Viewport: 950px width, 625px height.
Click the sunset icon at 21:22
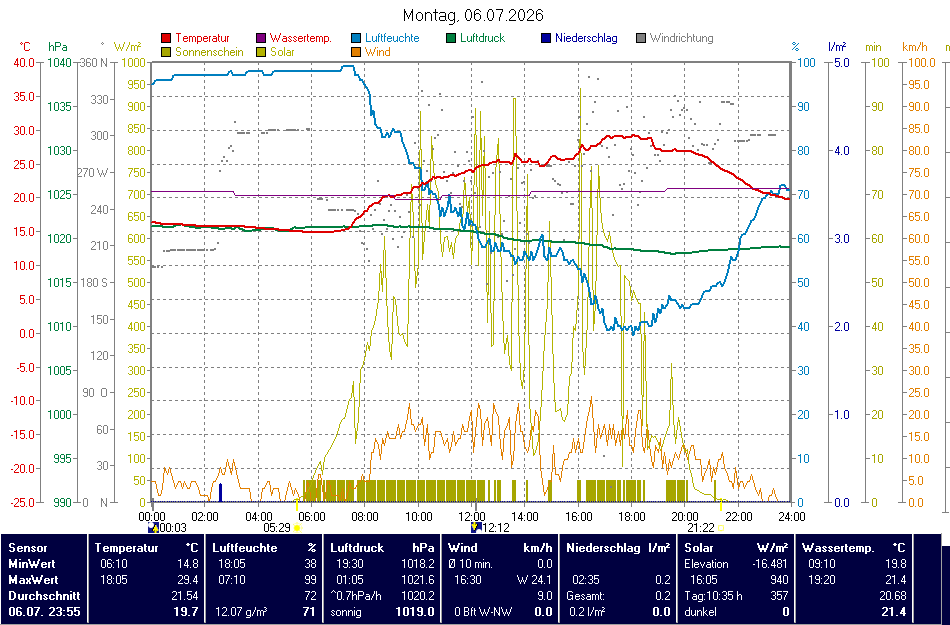[x=721, y=528]
